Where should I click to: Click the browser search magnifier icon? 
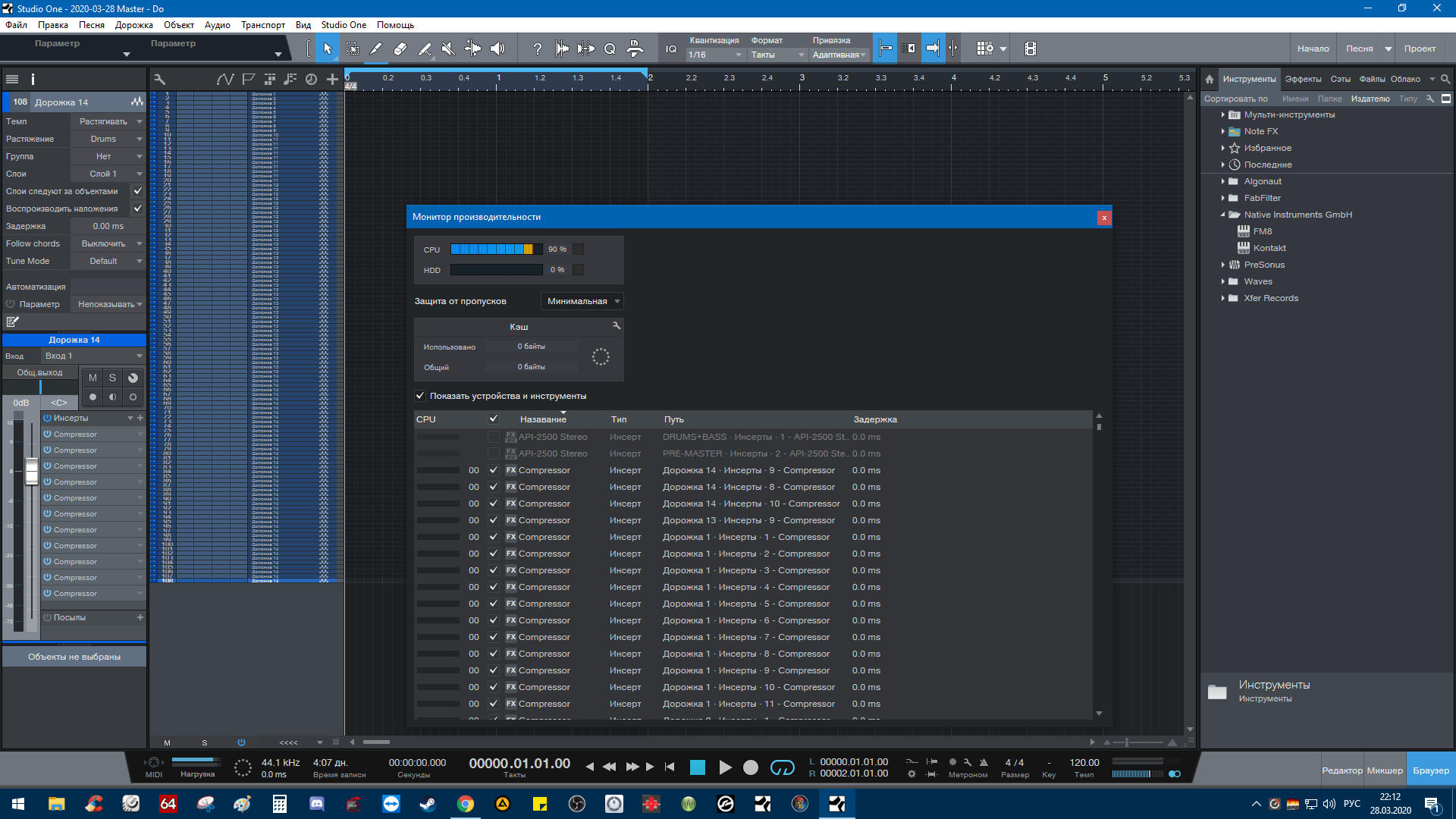[x=1445, y=79]
